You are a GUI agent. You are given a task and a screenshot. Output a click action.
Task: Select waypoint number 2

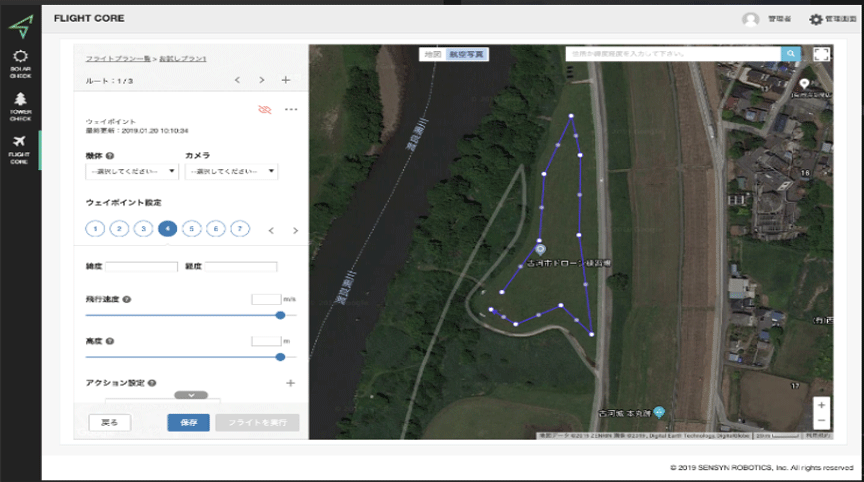coord(119,229)
